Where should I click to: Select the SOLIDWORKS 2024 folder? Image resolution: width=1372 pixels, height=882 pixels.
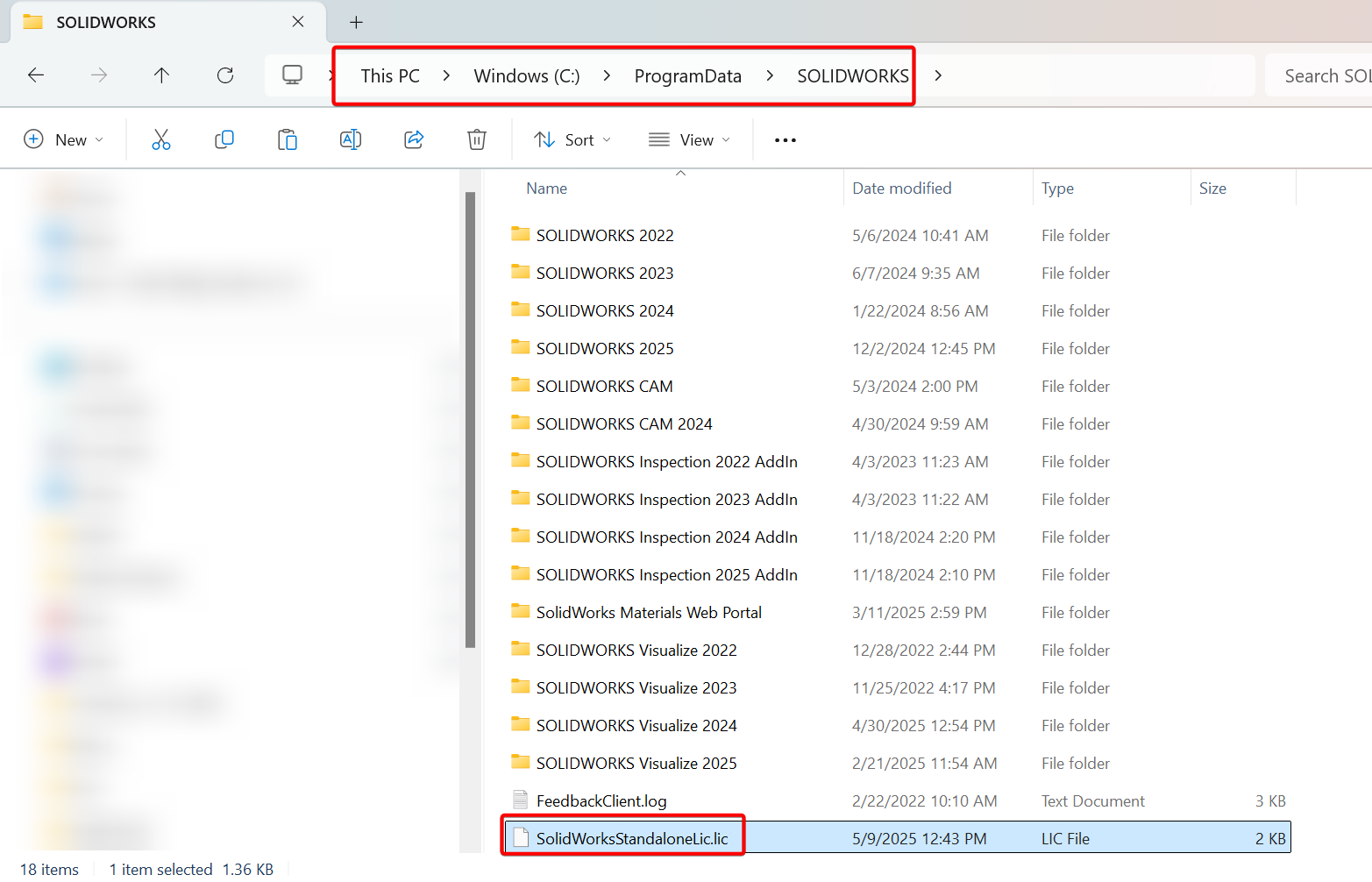(x=605, y=311)
